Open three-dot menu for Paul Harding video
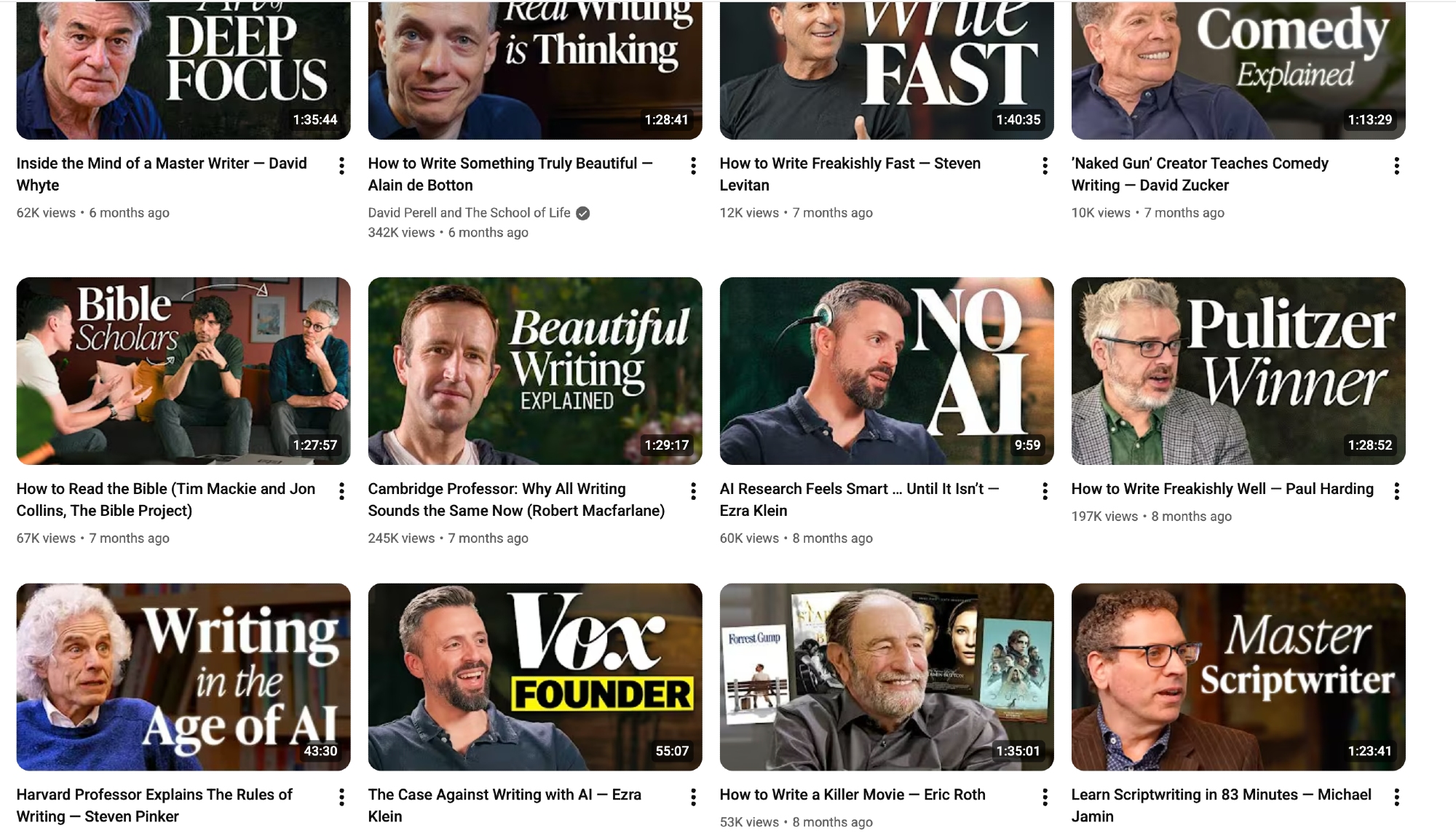1456x836 pixels. [x=1396, y=491]
